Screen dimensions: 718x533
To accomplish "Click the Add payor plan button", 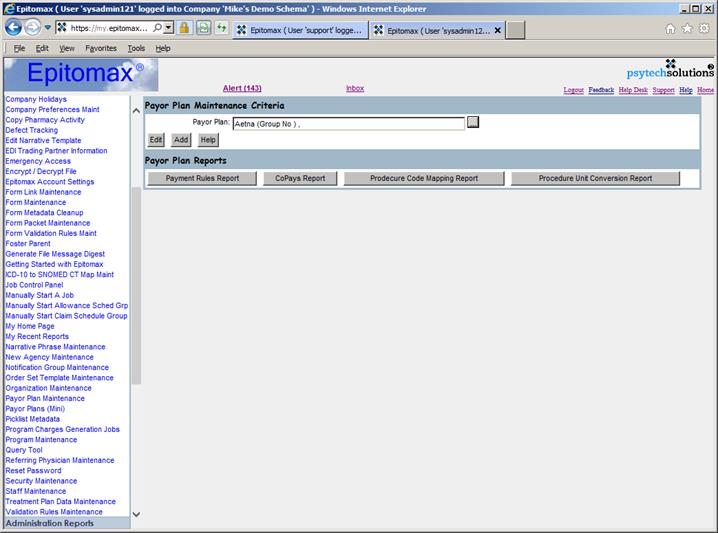I will (181, 140).
